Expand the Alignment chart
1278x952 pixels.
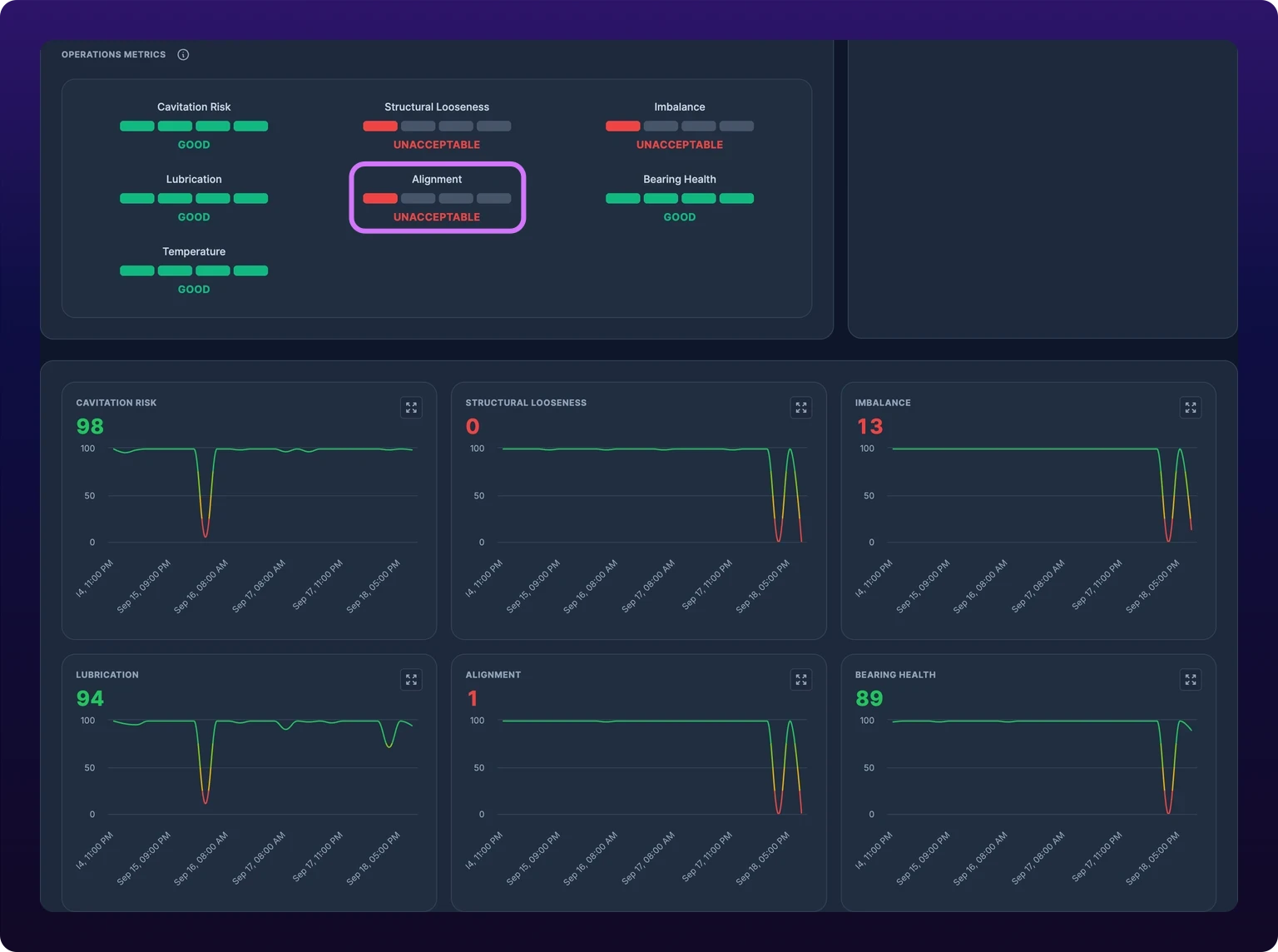801,680
